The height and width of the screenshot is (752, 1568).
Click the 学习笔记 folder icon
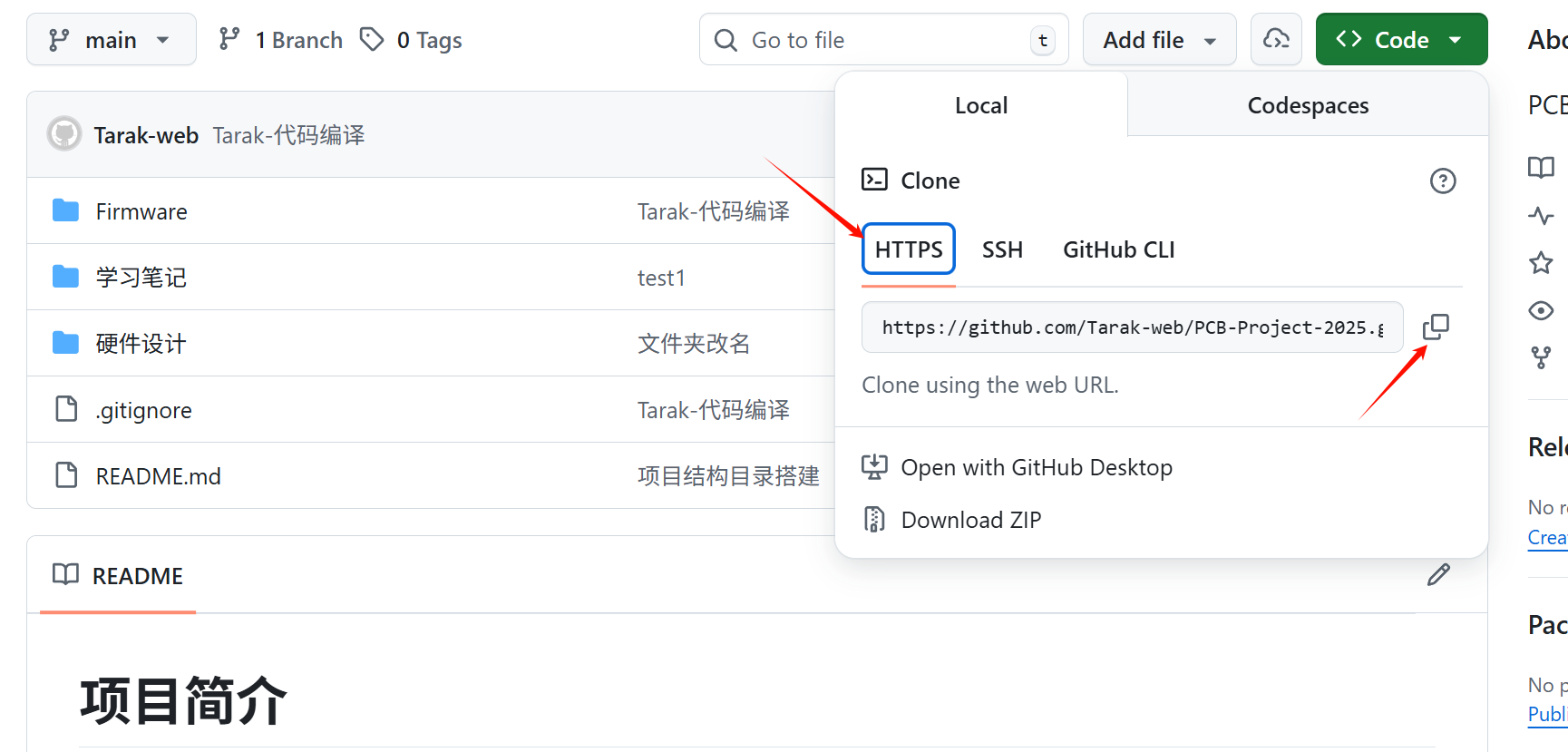[x=65, y=277]
